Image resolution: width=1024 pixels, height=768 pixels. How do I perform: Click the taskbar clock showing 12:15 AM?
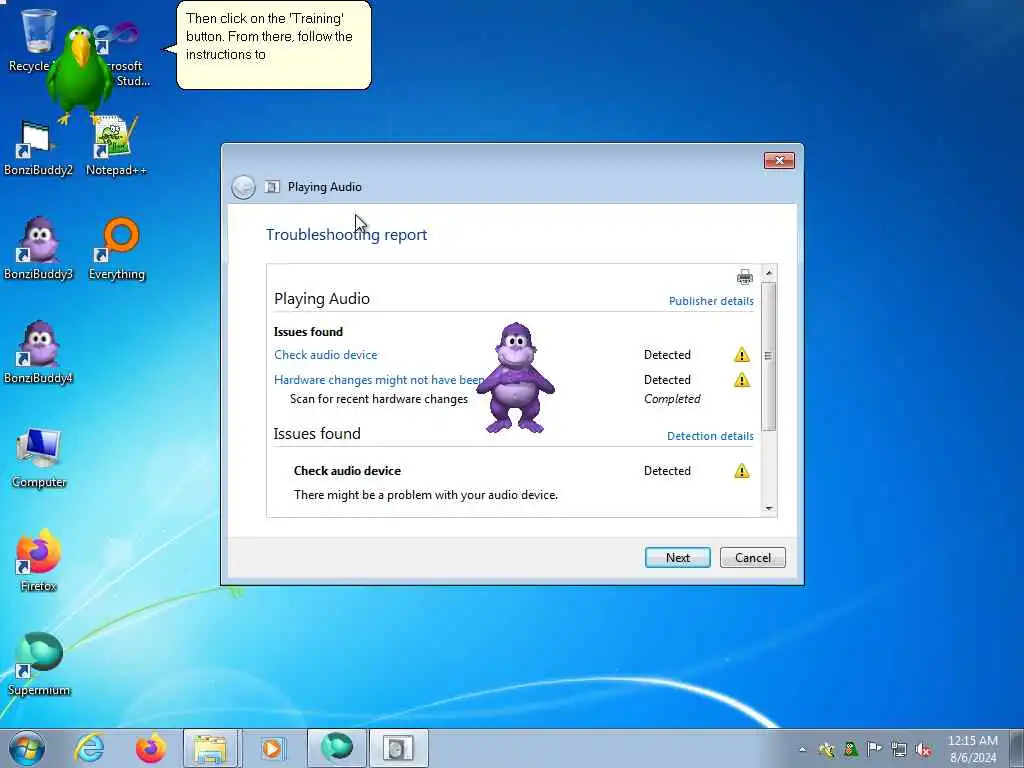pyautogui.click(x=973, y=749)
